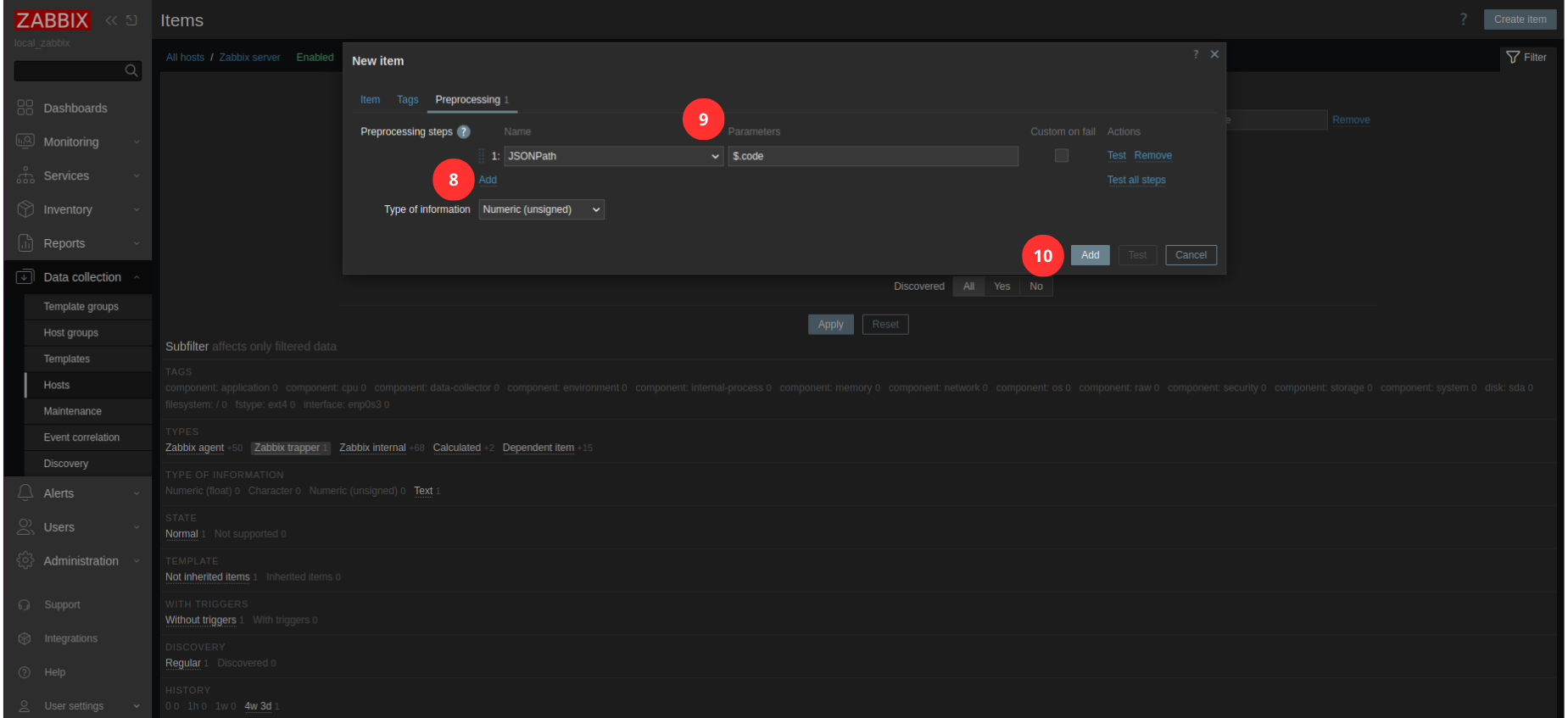The height and width of the screenshot is (718, 1568).
Task: Open the Type of information dropdown
Action: (x=541, y=209)
